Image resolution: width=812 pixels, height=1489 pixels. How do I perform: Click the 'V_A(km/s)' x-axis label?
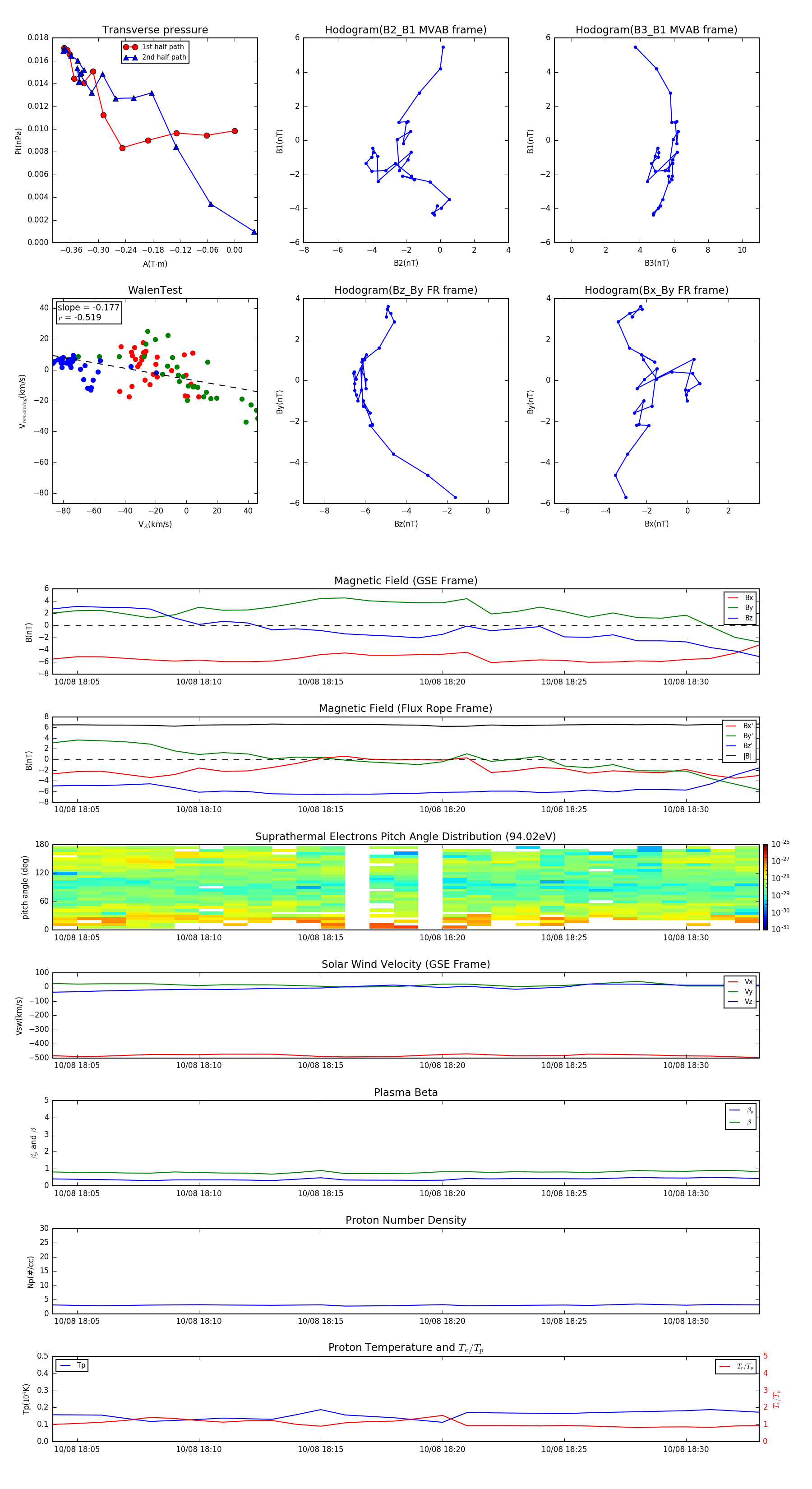tap(155, 524)
